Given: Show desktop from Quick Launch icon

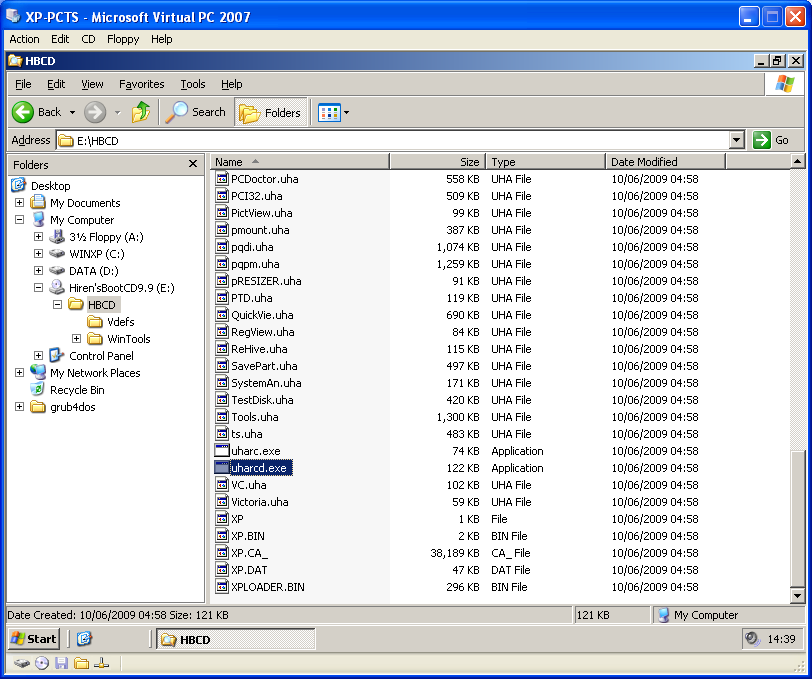Looking at the screenshot, I should coord(84,639).
